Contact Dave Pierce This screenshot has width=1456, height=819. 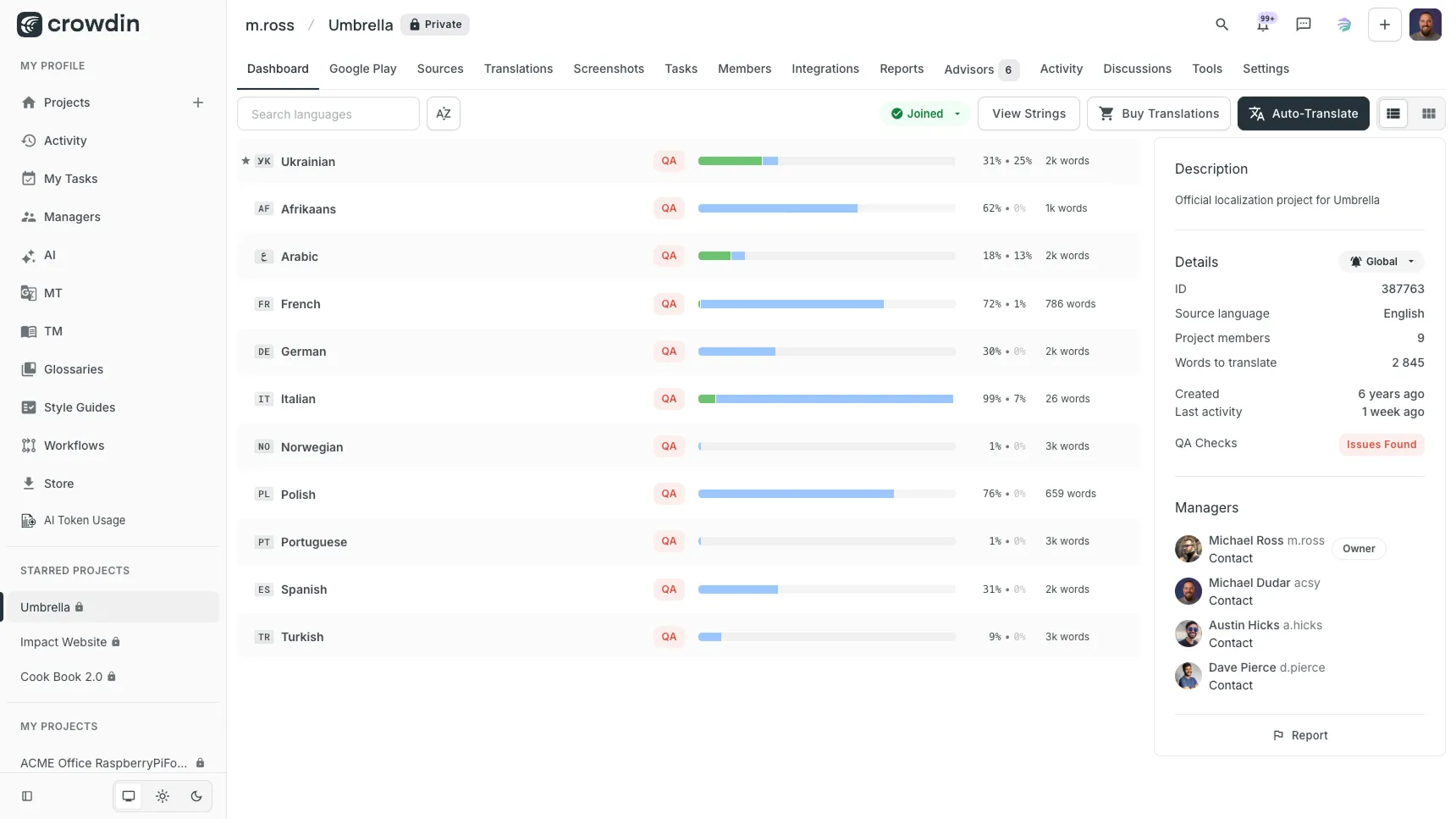[x=1231, y=685]
